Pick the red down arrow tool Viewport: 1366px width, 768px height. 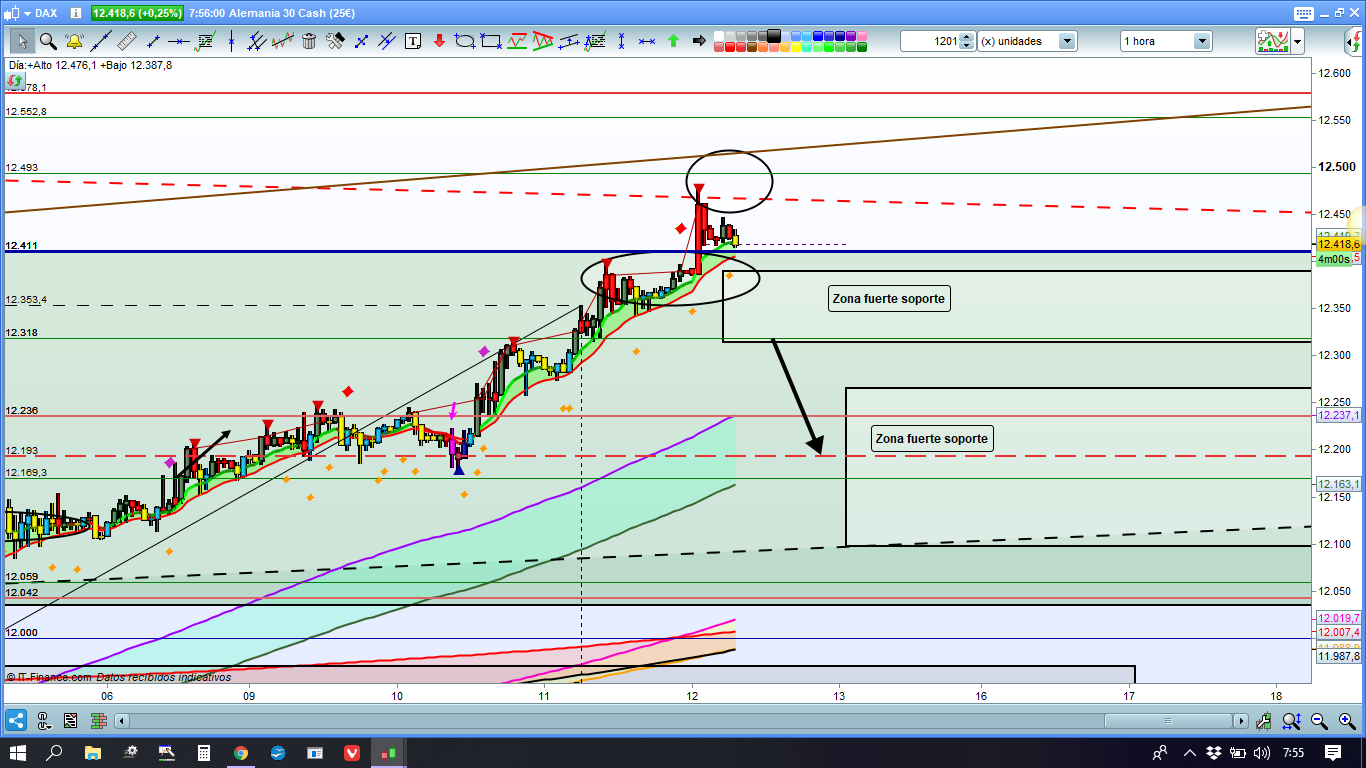pos(439,41)
